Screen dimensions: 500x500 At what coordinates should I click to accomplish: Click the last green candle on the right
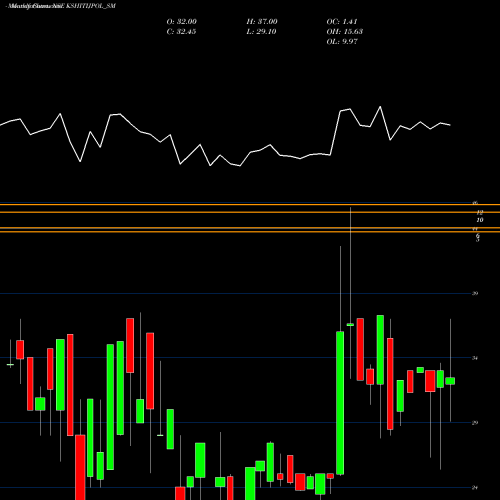pos(450,381)
